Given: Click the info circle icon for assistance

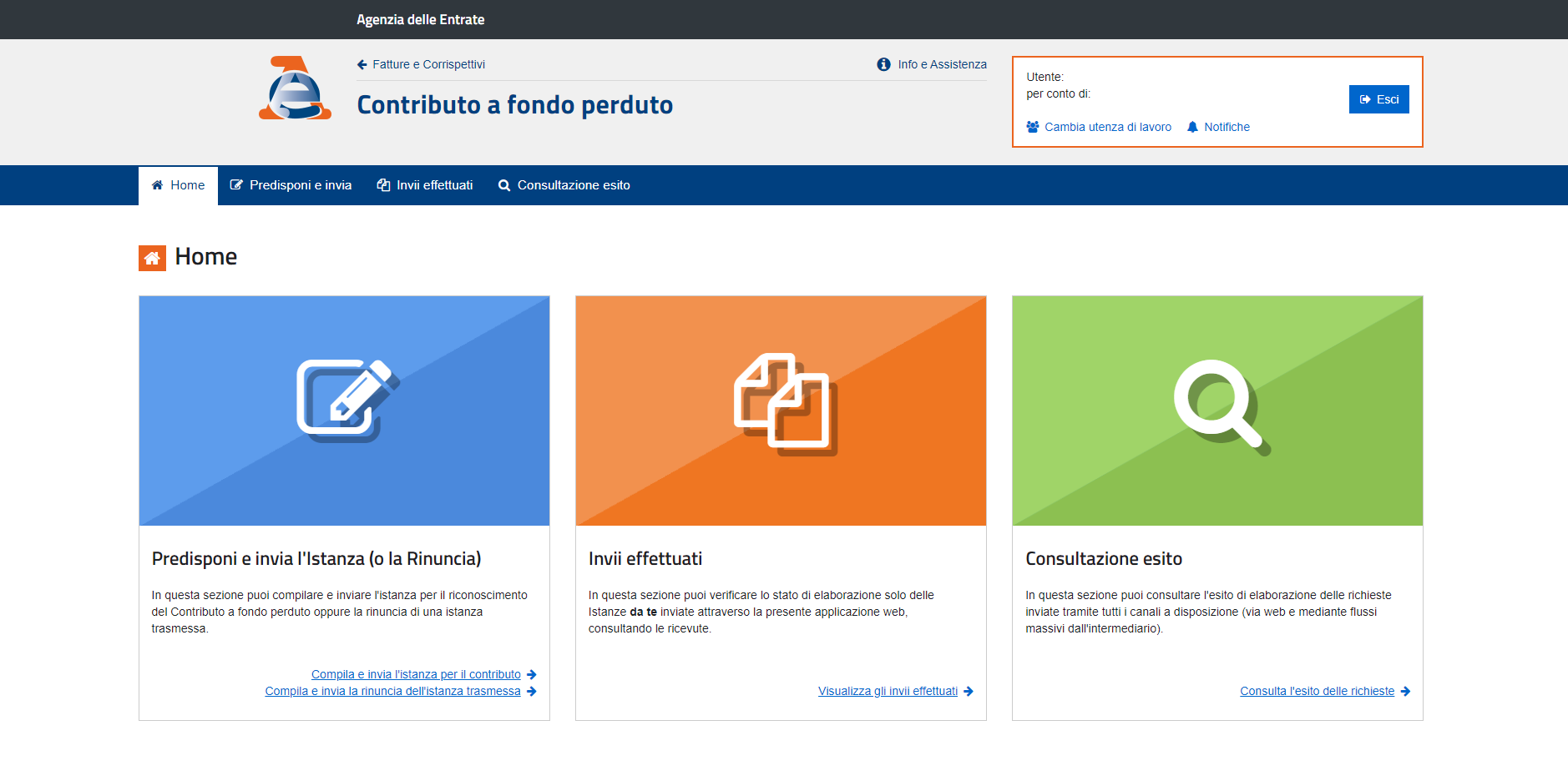Looking at the screenshot, I should pos(883,64).
